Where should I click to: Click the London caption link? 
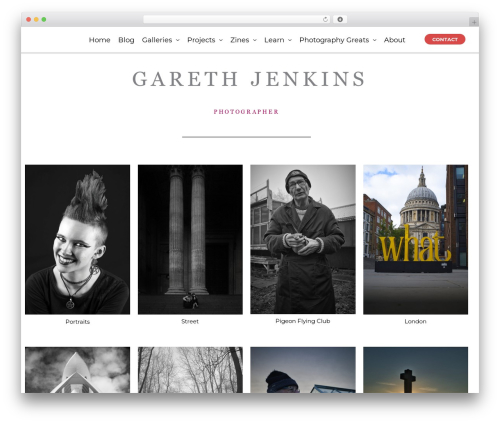click(x=415, y=322)
